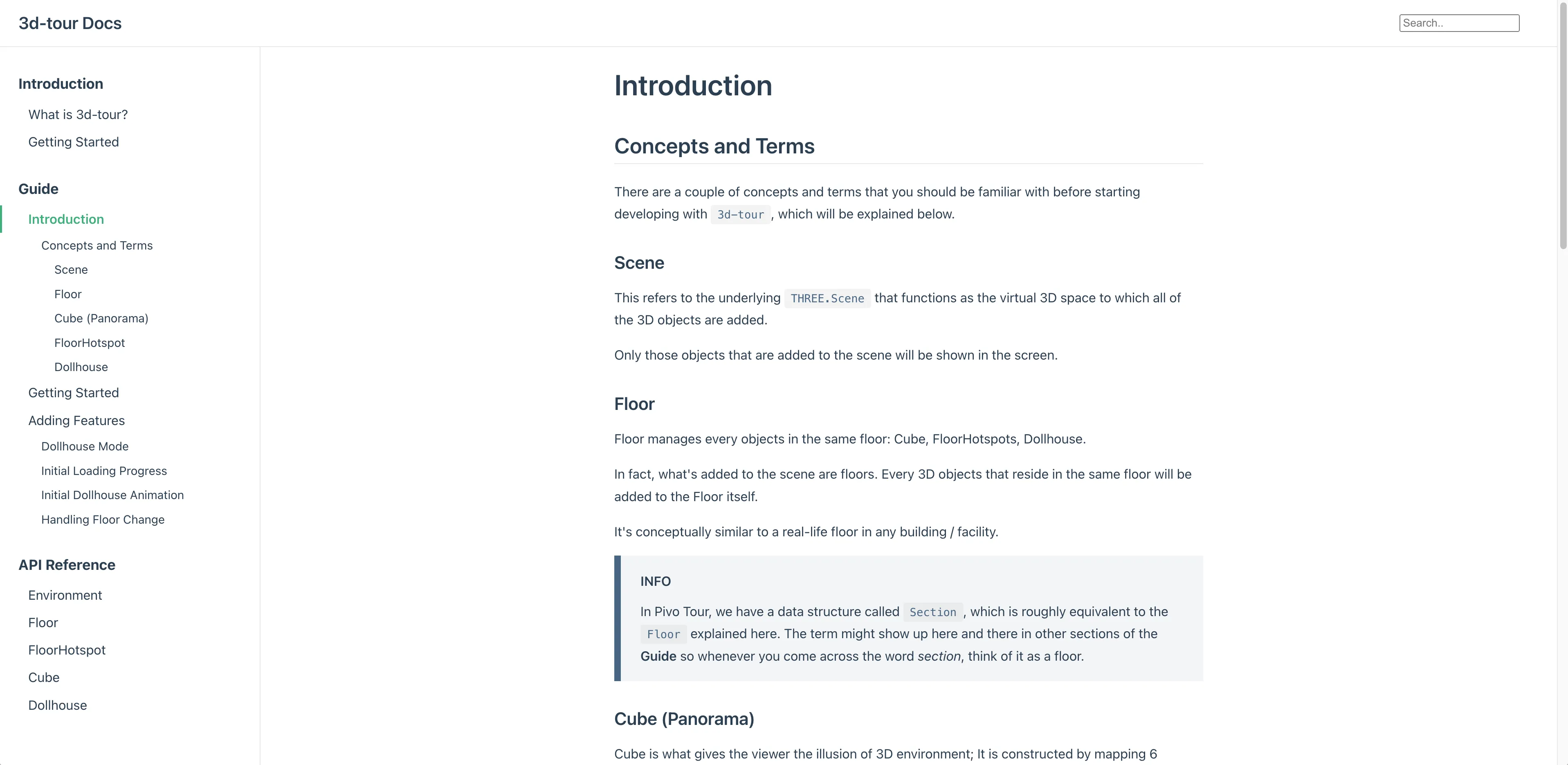
Task: Select the active Introduction guide item
Action: coord(66,219)
